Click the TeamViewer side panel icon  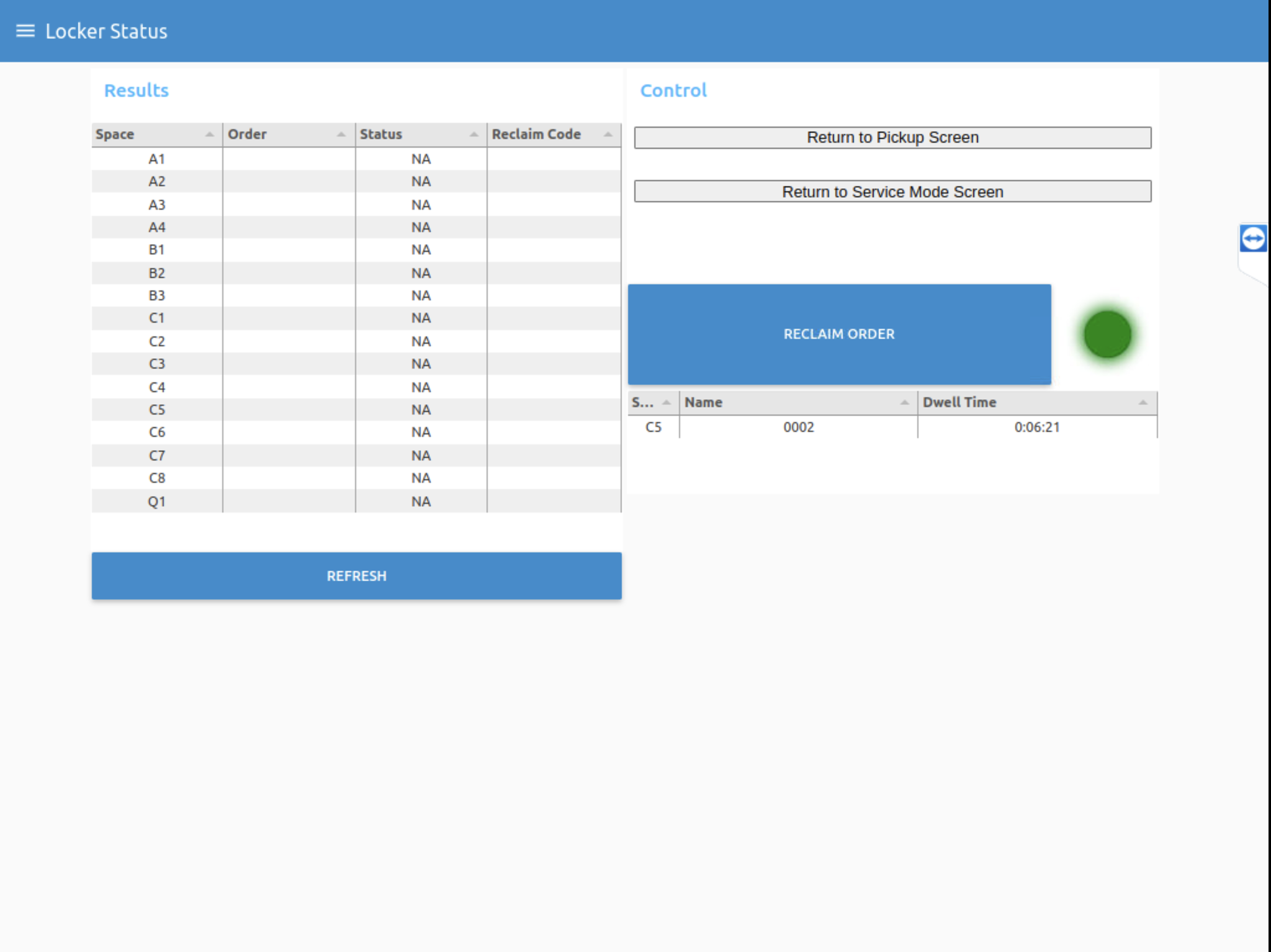[x=1253, y=239]
